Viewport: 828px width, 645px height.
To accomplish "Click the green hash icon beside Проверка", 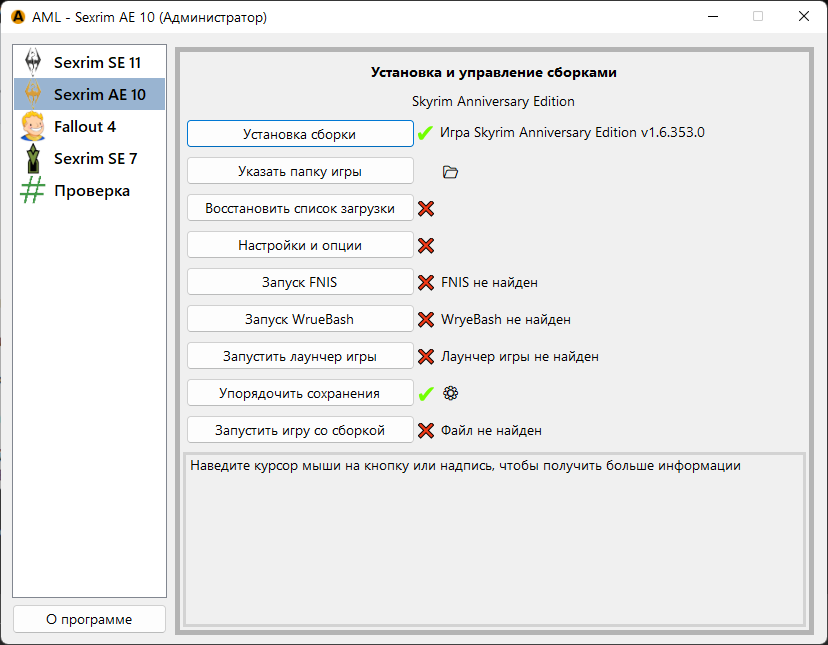I will tap(33, 190).
